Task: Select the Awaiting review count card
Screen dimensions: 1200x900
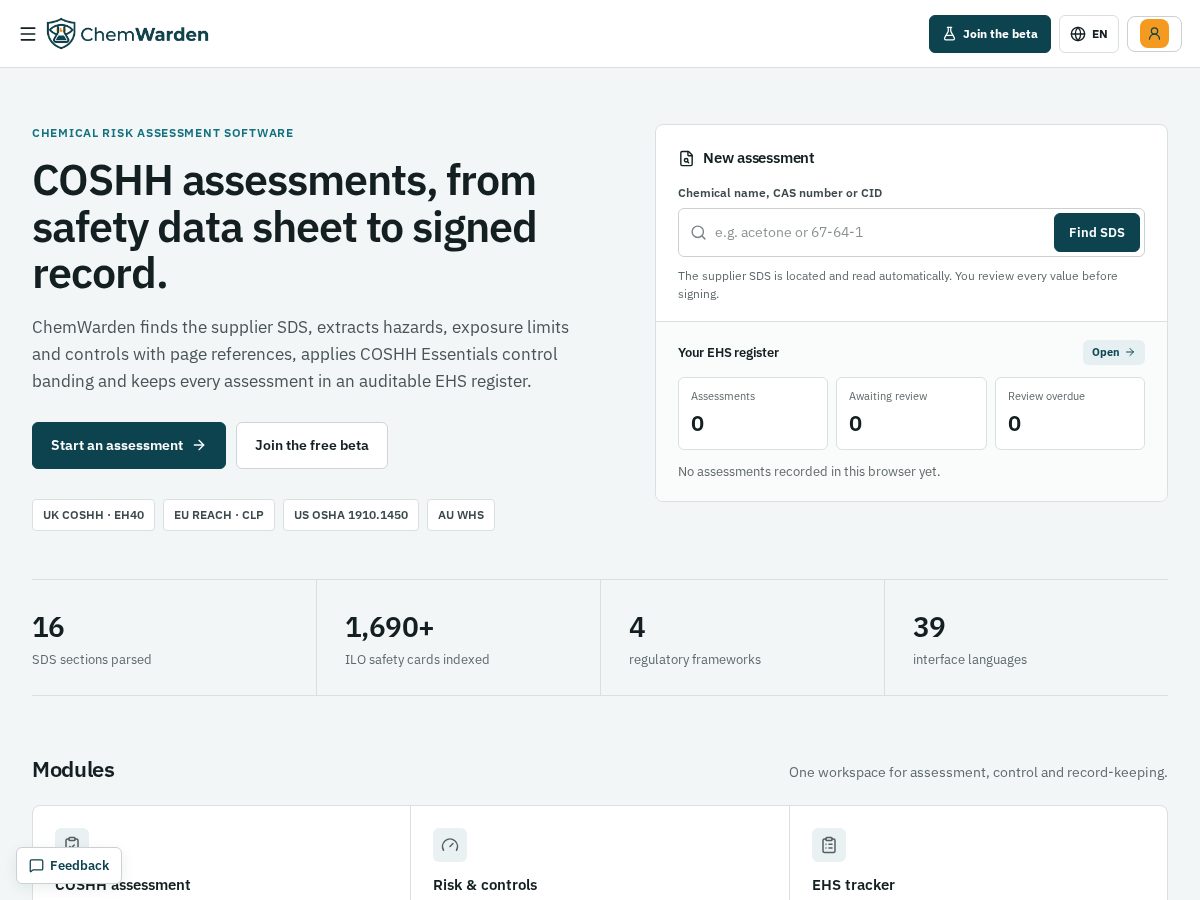Action: coord(911,413)
